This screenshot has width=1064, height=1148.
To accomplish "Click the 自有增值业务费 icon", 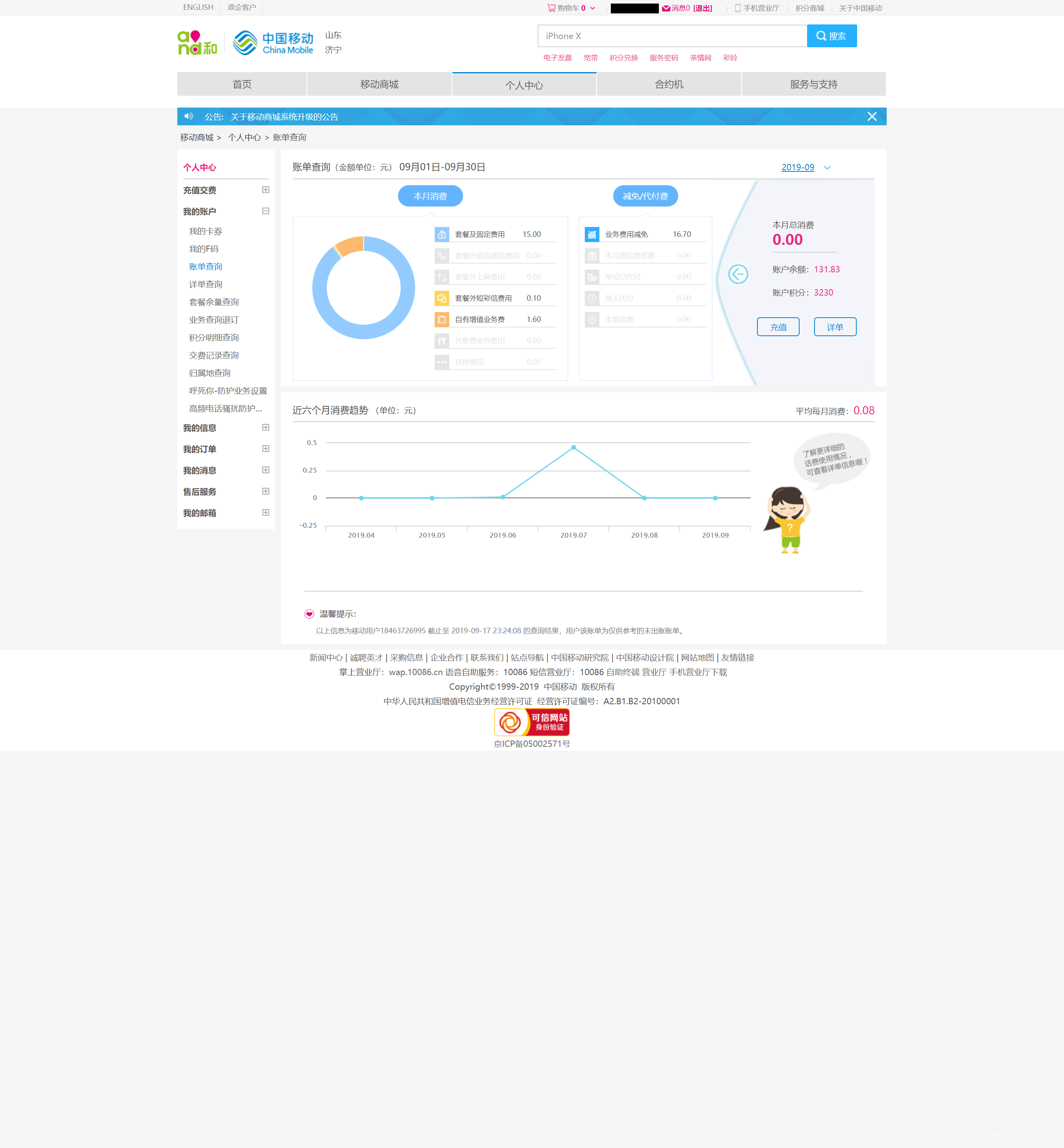I will 442,319.
